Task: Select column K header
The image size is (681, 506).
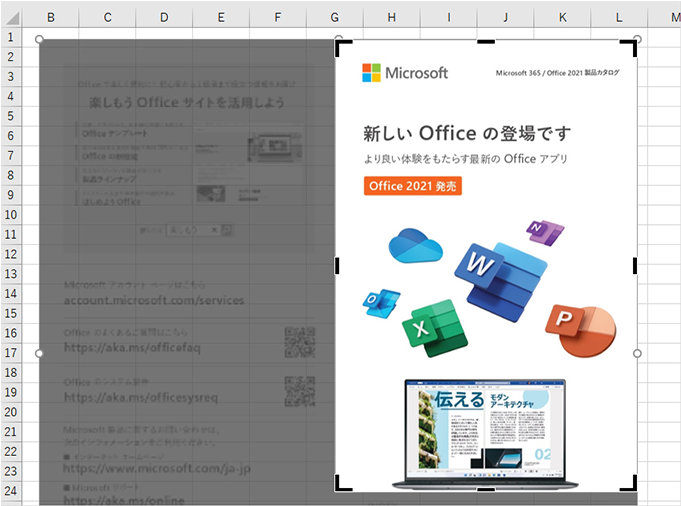Action: click(562, 17)
